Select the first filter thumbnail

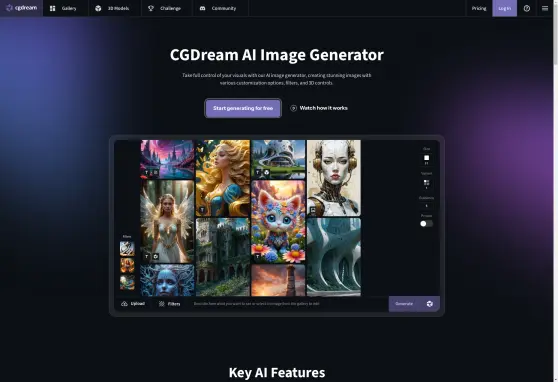pos(127,248)
